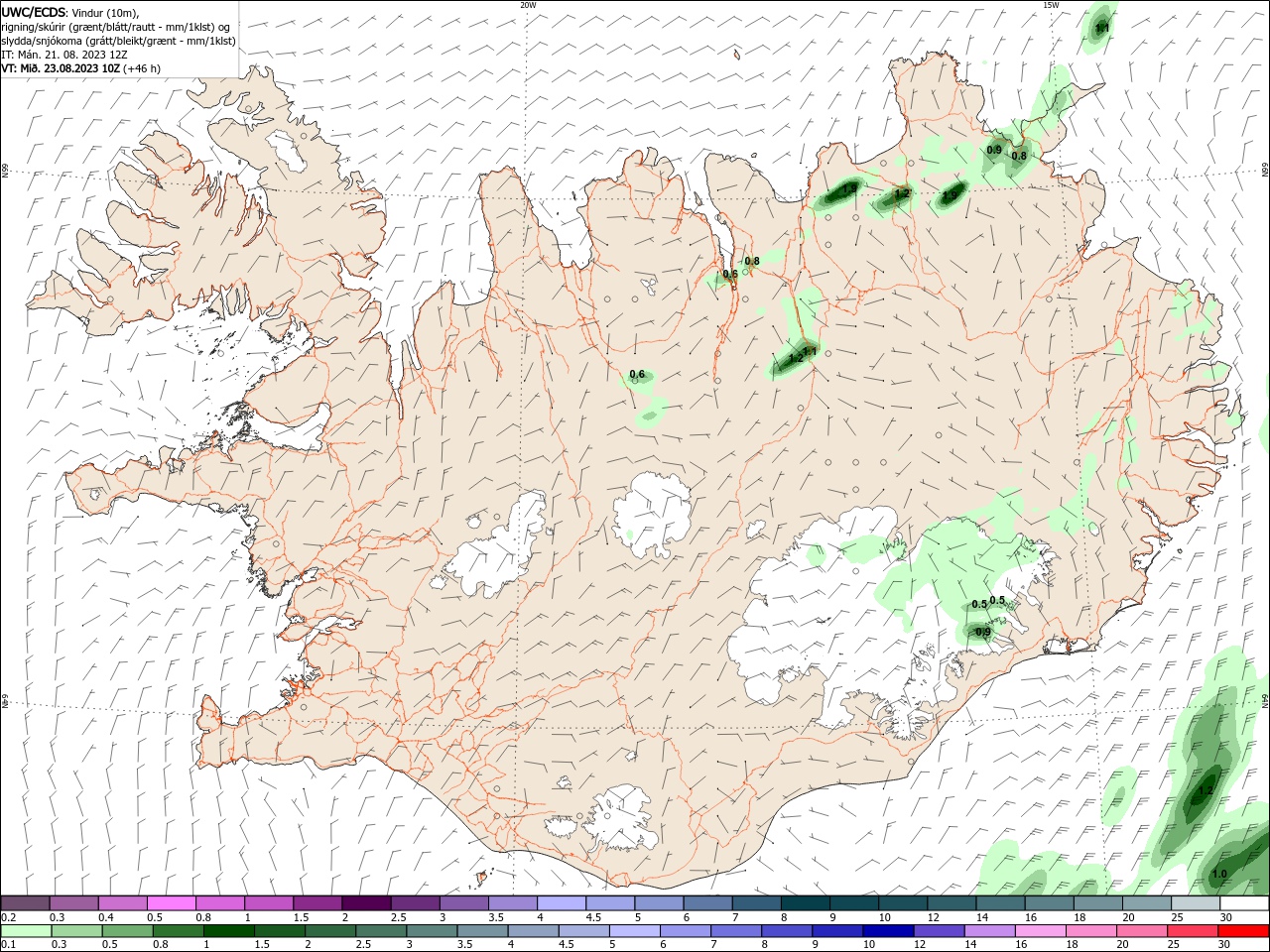Pick the magenta 1.5 top-row swatch
The image size is (1270, 952).
317,903
